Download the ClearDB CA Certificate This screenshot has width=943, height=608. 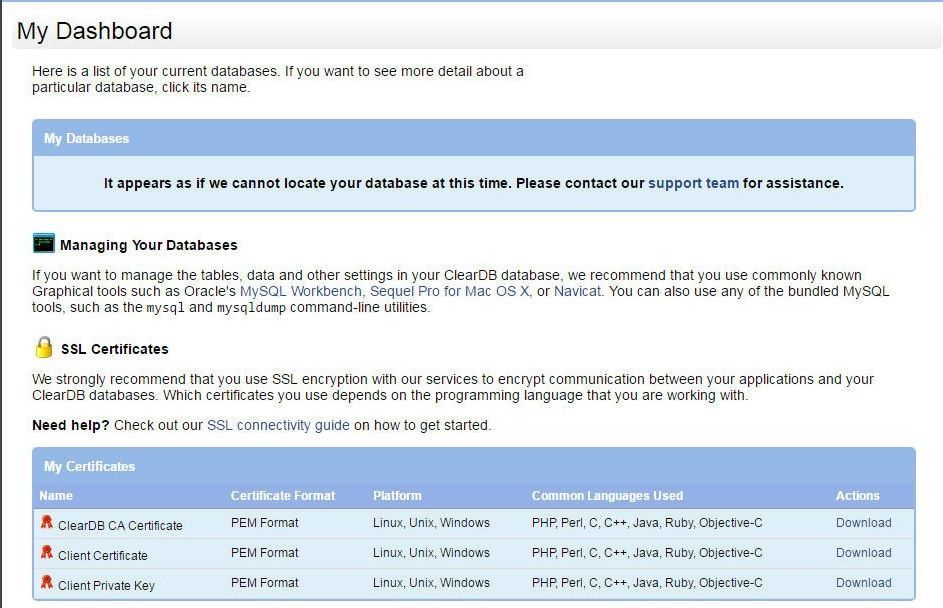[864, 523]
